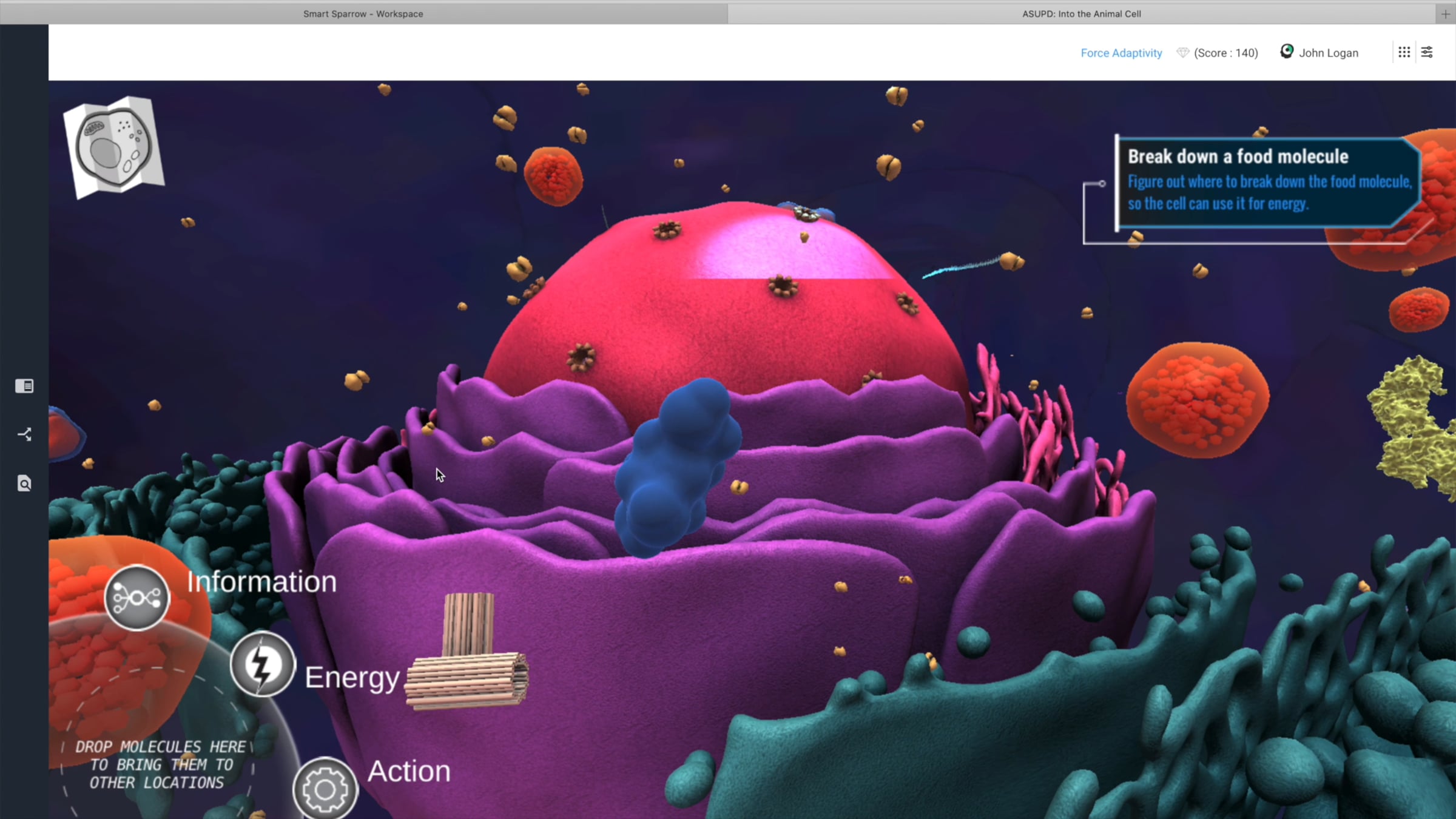The image size is (1456, 819).
Task: Click the (Score : 140) text
Action: [1226, 53]
